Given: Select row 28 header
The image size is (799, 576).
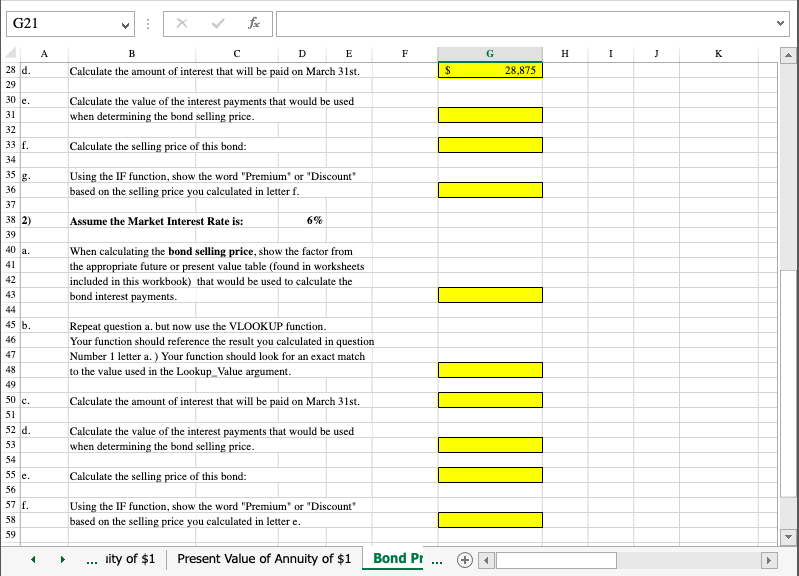Looking at the screenshot, I should pos(11,70).
